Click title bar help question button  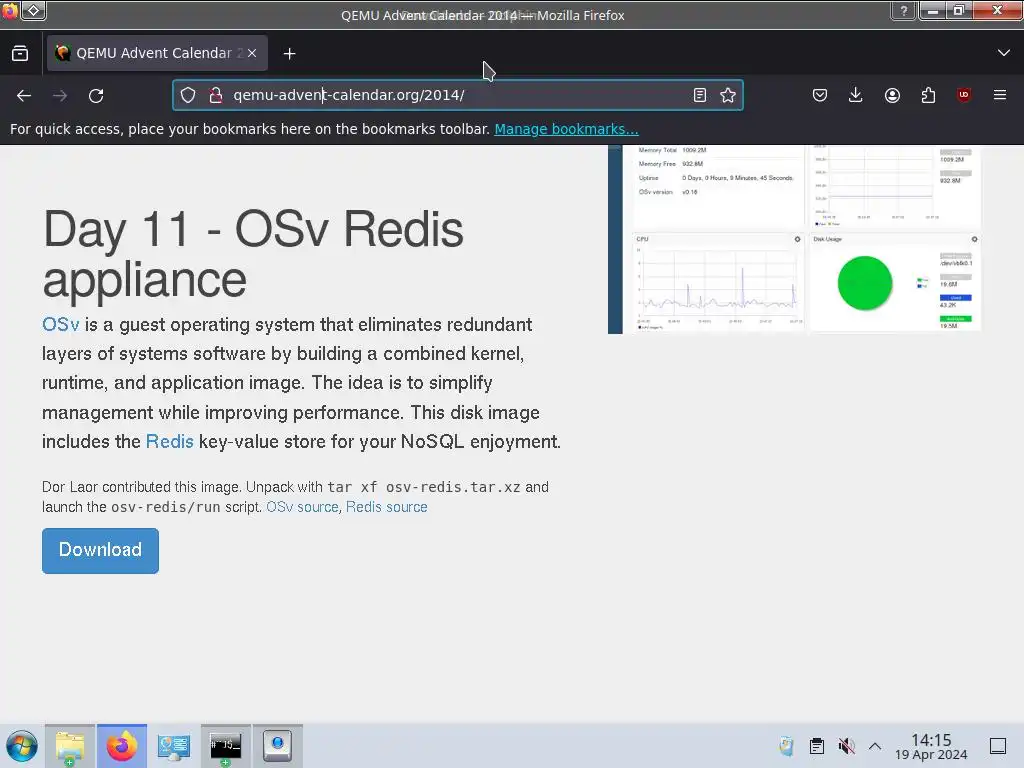click(904, 11)
